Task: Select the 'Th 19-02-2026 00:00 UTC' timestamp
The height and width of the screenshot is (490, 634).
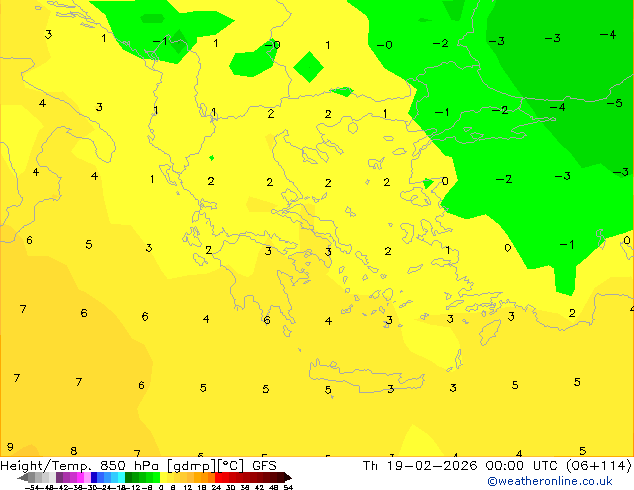Action: point(460,466)
